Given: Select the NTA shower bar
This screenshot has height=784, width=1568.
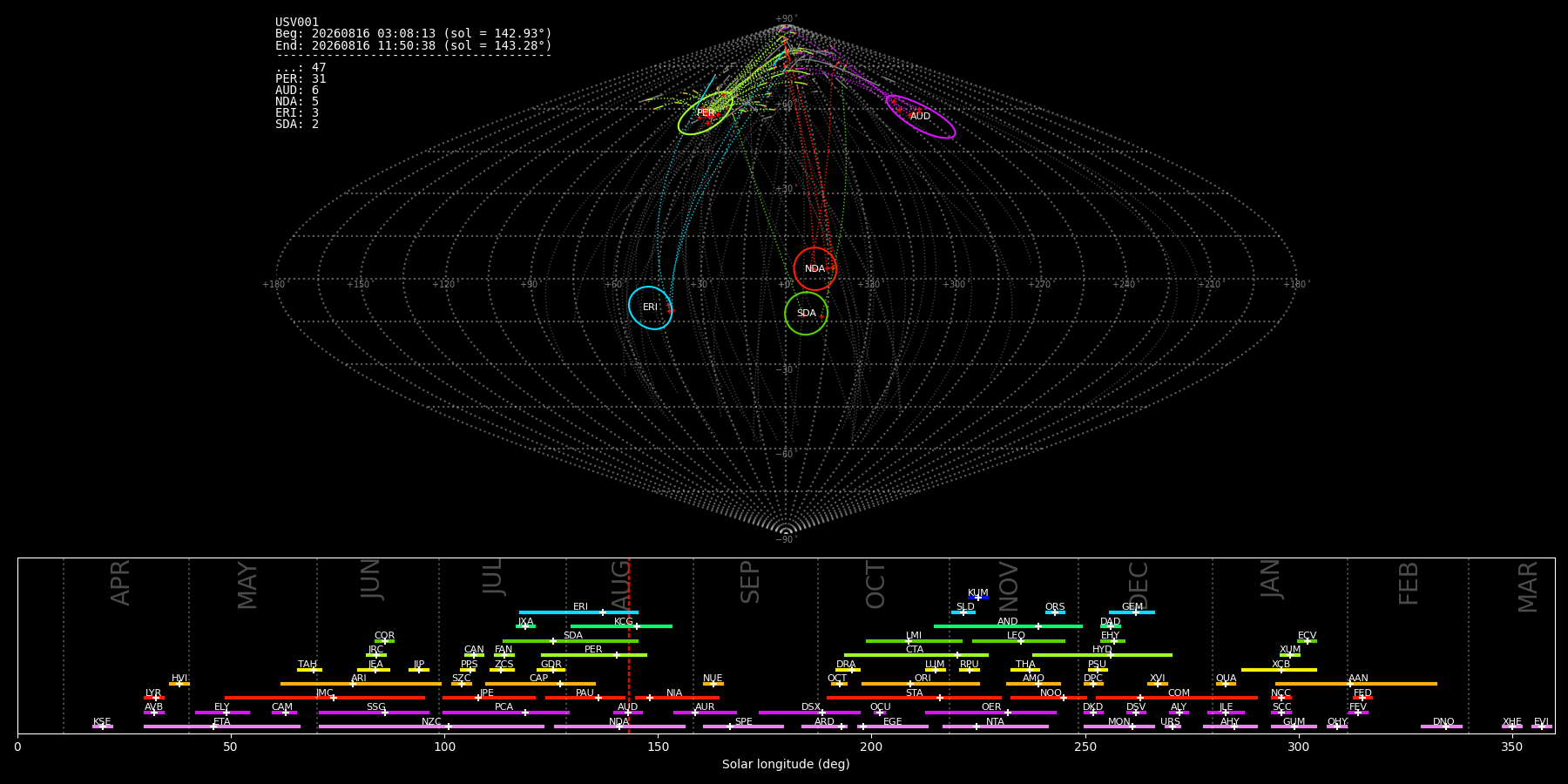Looking at the screenshot, I should pos(996,727).
